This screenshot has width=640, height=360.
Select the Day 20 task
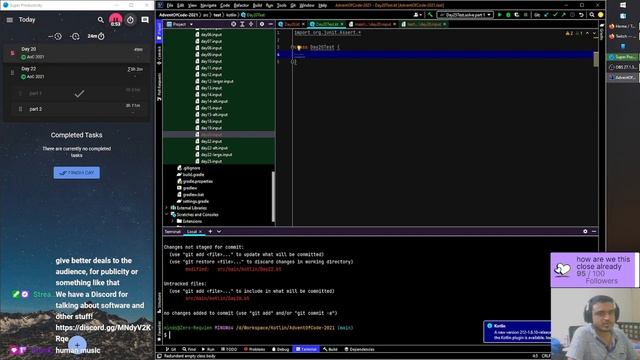tap(77, 53)
